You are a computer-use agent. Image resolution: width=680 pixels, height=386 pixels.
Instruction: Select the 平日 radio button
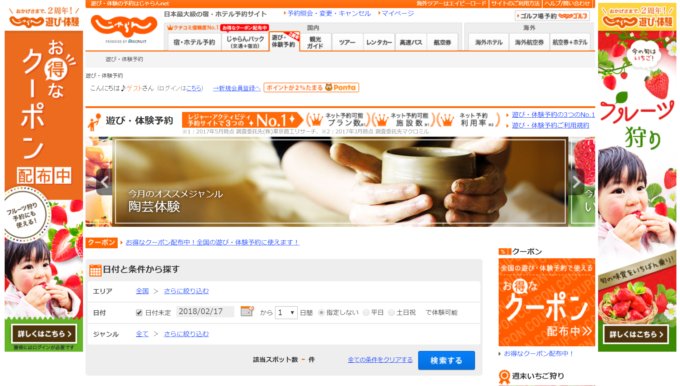pos(366,312)
